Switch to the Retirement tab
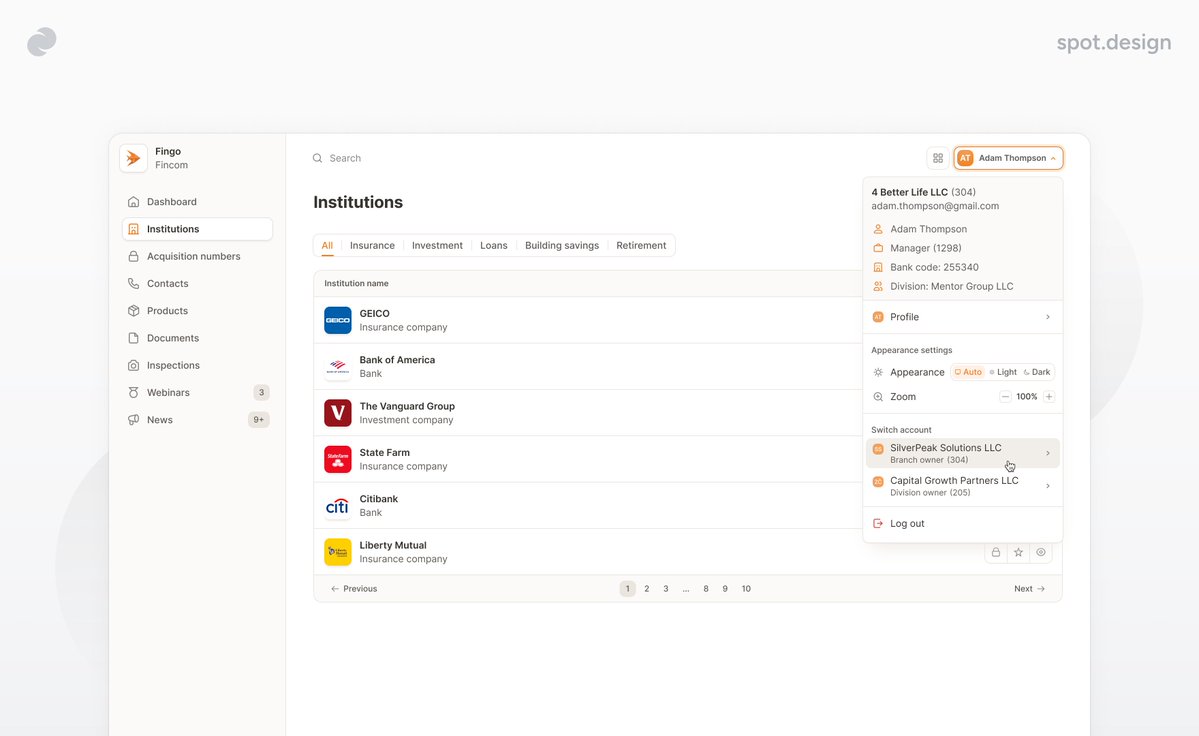This screenshot has width=1199, height=736. (642, 245)
